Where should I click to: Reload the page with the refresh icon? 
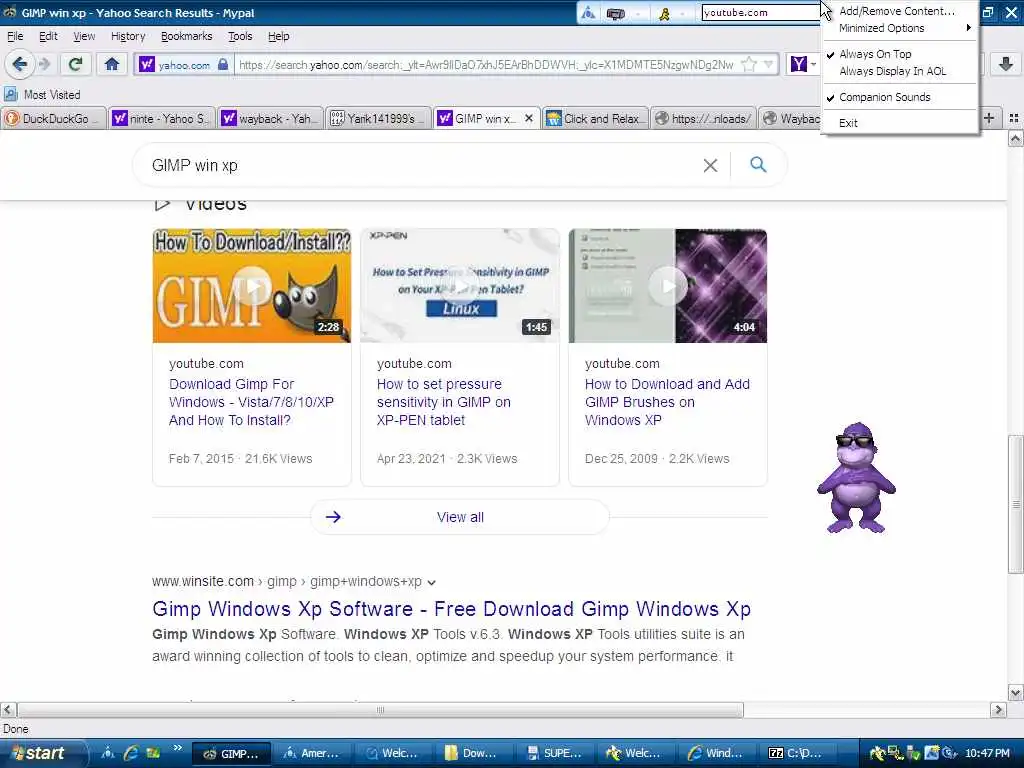pyautogui.click(x=75, y=64)
